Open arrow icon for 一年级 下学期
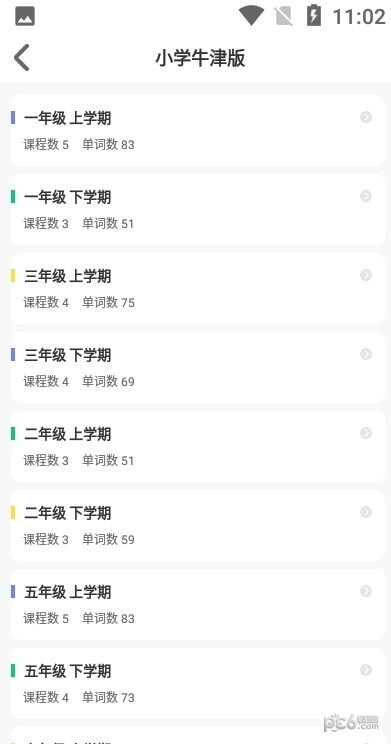The width and height of the screenshot is (391, 744). point(366,196)
